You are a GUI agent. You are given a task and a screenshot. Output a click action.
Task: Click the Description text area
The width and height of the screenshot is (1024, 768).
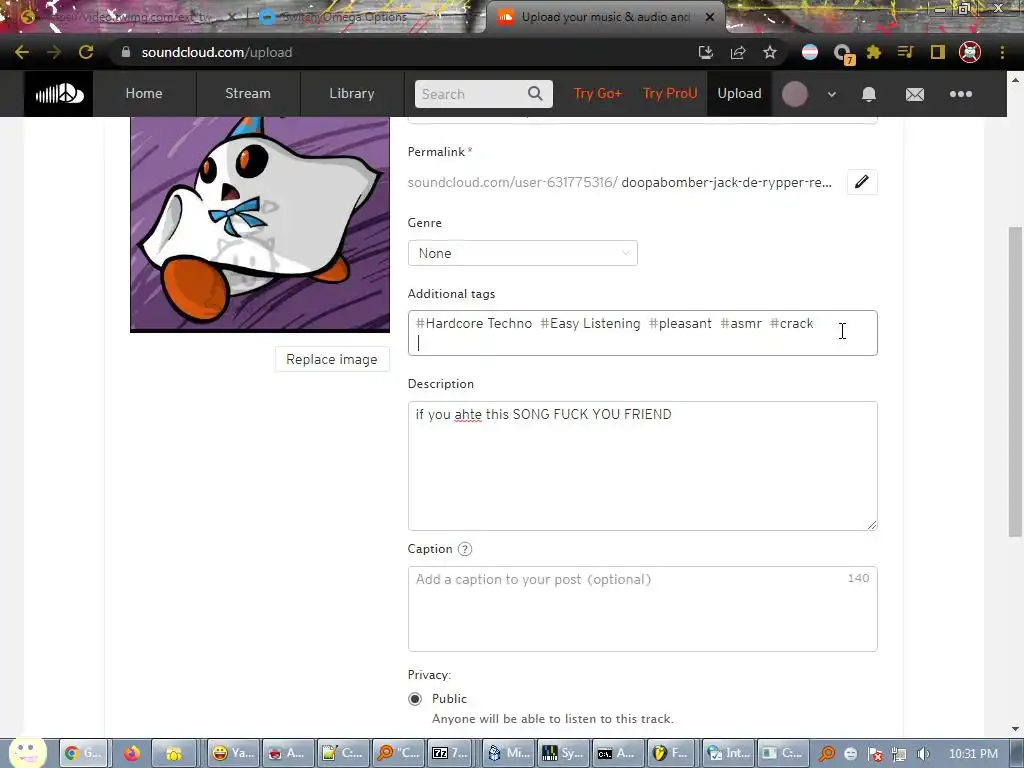point(643,466)
